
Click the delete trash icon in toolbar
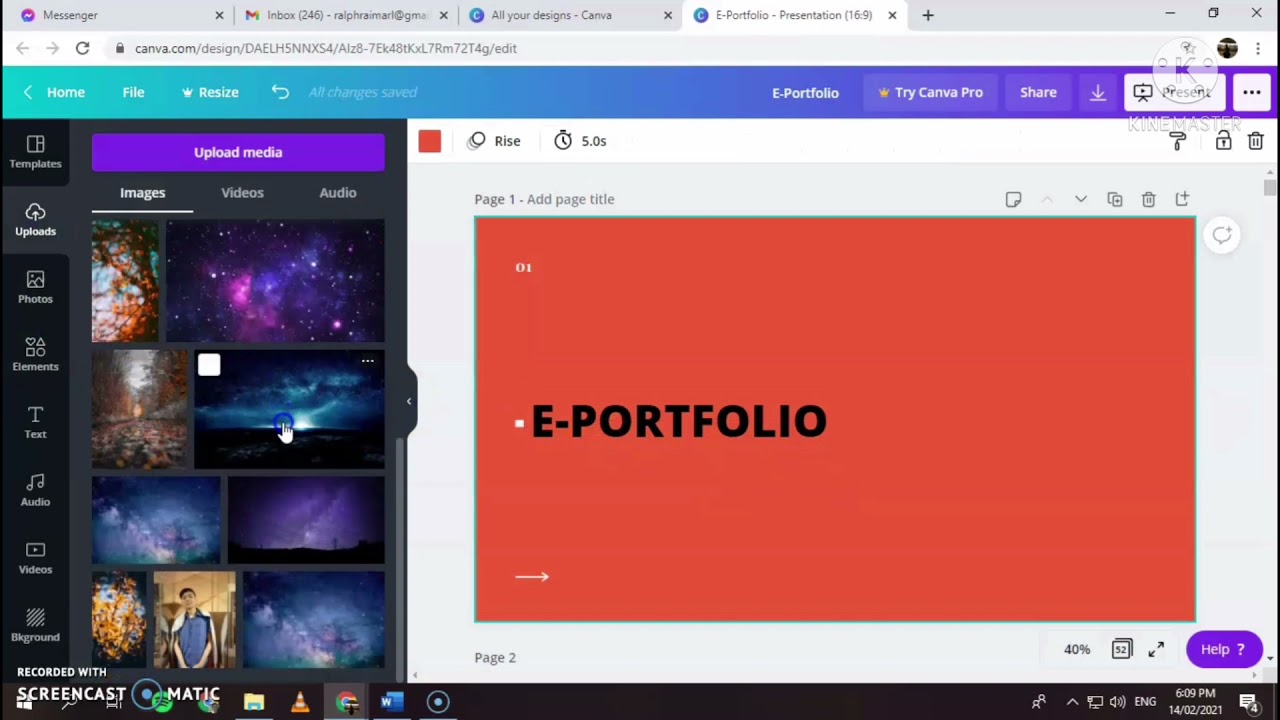coord(1255,141)
